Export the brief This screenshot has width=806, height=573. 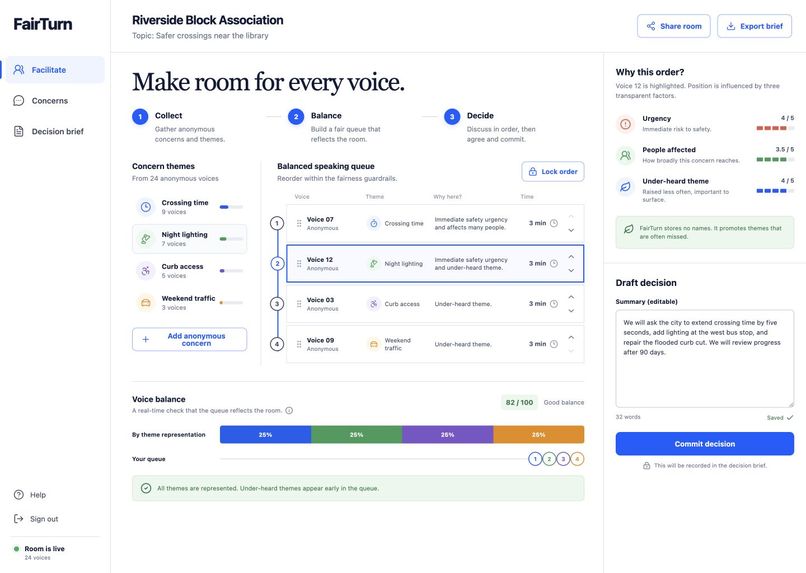[755, 26]
